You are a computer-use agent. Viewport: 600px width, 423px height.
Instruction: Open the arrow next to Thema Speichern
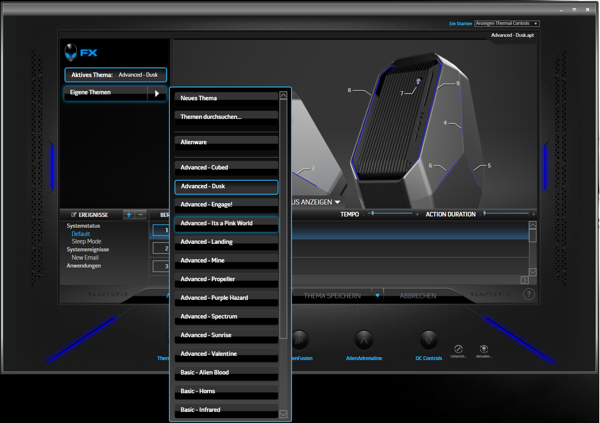click(x=377, y=296)
